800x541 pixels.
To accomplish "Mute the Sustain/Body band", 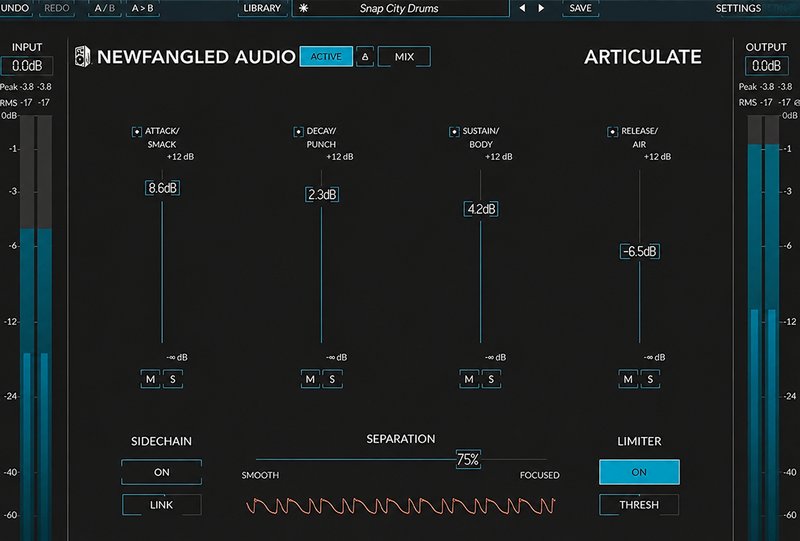I will (x=469, y=379).
